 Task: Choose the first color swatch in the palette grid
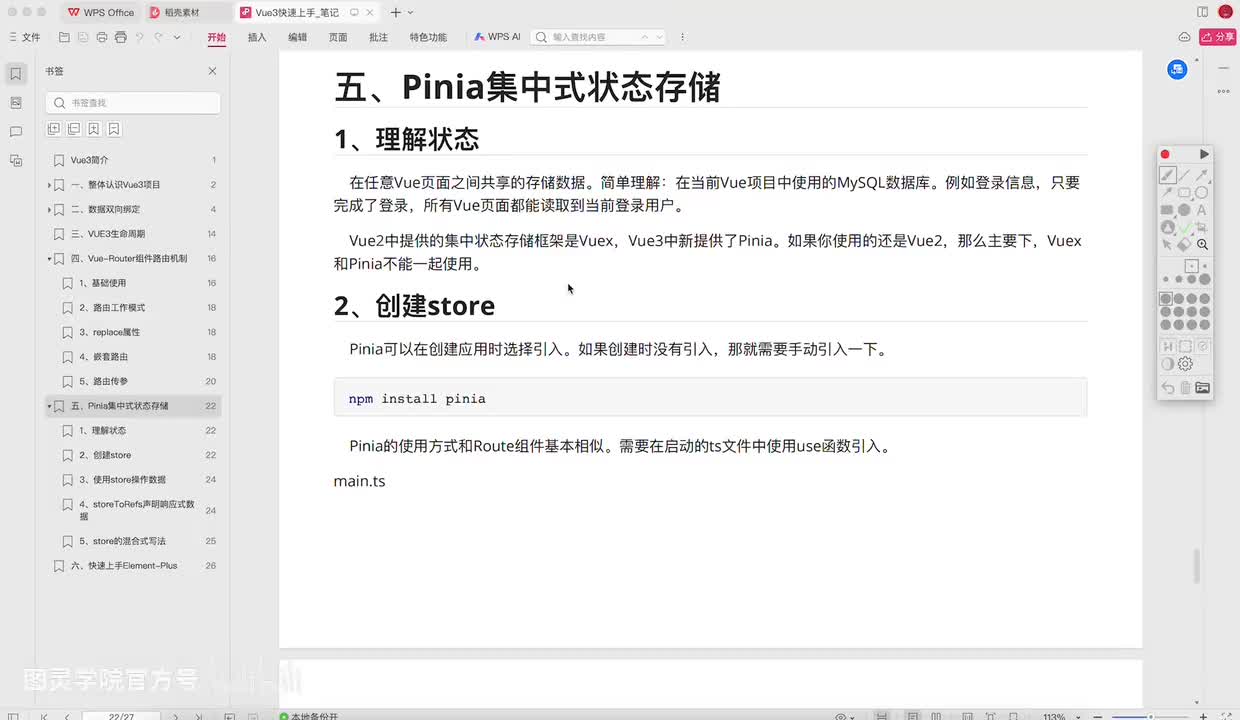[1166, 299]
